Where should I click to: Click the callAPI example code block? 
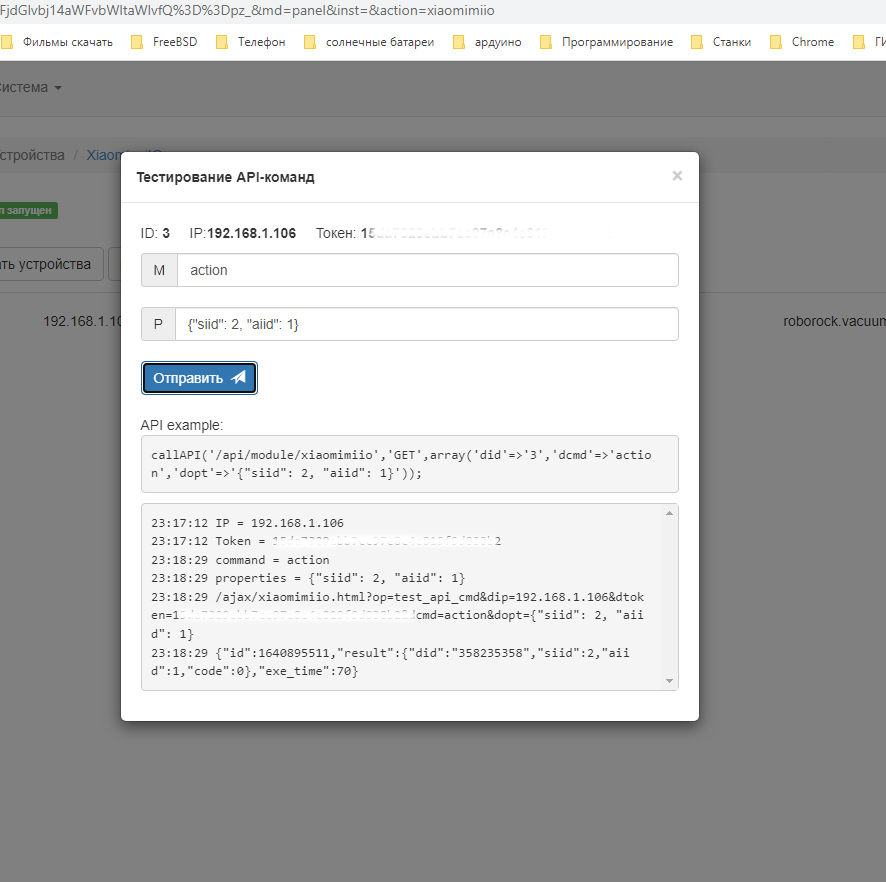(x=409, y=464)
